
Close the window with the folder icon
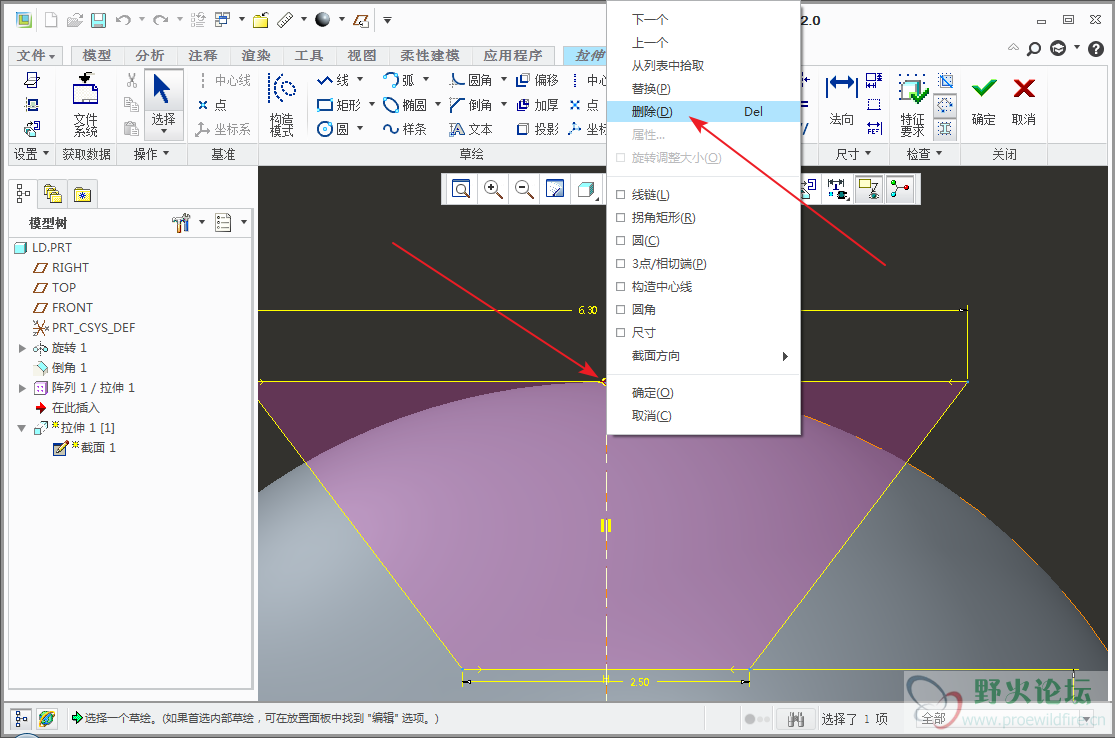click(260, 20)
